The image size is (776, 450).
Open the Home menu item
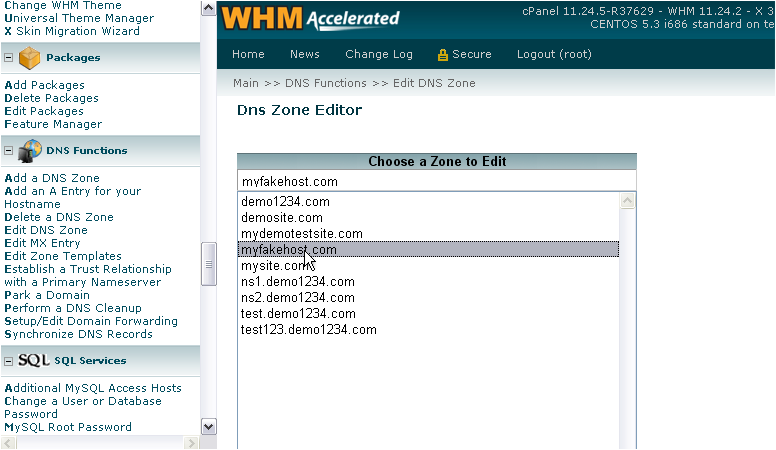(x=248, y=54)
